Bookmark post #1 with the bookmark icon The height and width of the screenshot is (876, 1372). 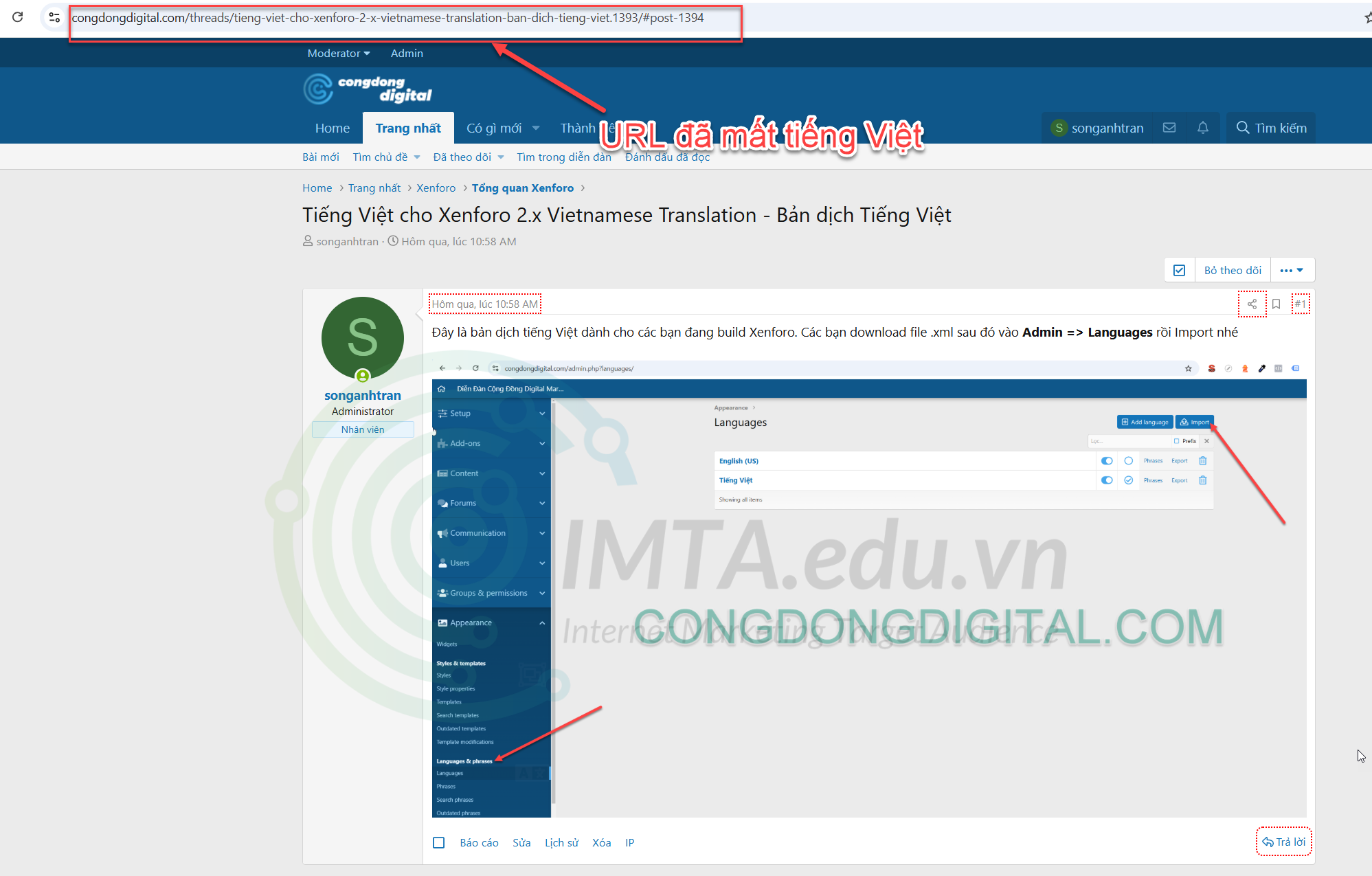pyautogui.click(x=1276, y=304)
